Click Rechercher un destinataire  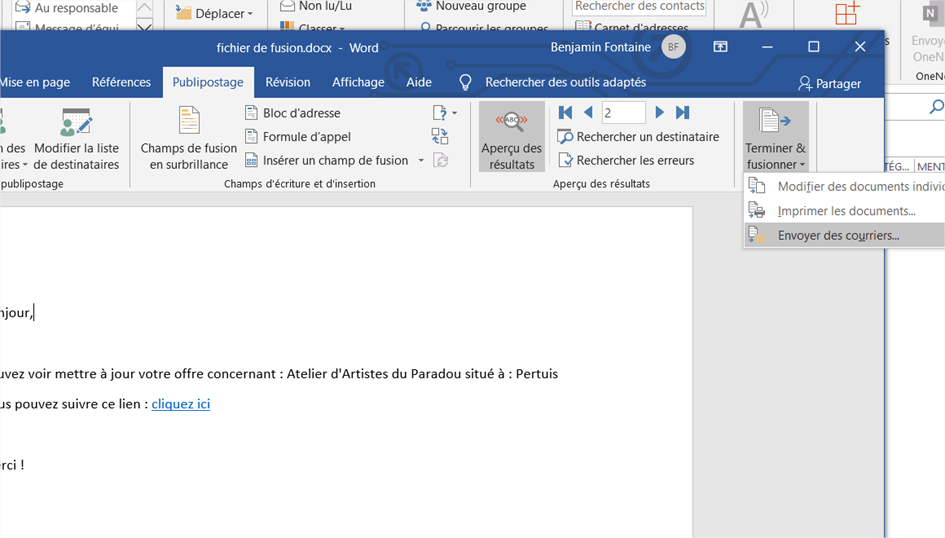click(x=638, y=137)
